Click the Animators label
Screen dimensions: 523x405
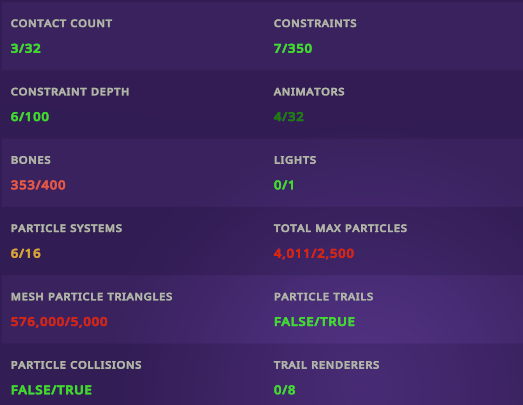(x=309, y=92)
